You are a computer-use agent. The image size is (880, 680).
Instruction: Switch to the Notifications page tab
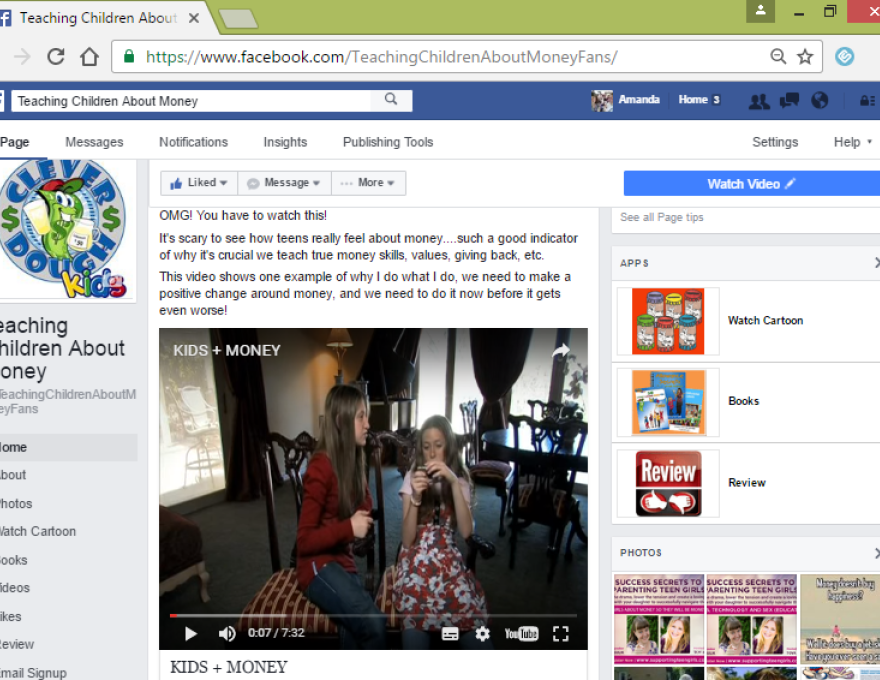tap(194, 142)
